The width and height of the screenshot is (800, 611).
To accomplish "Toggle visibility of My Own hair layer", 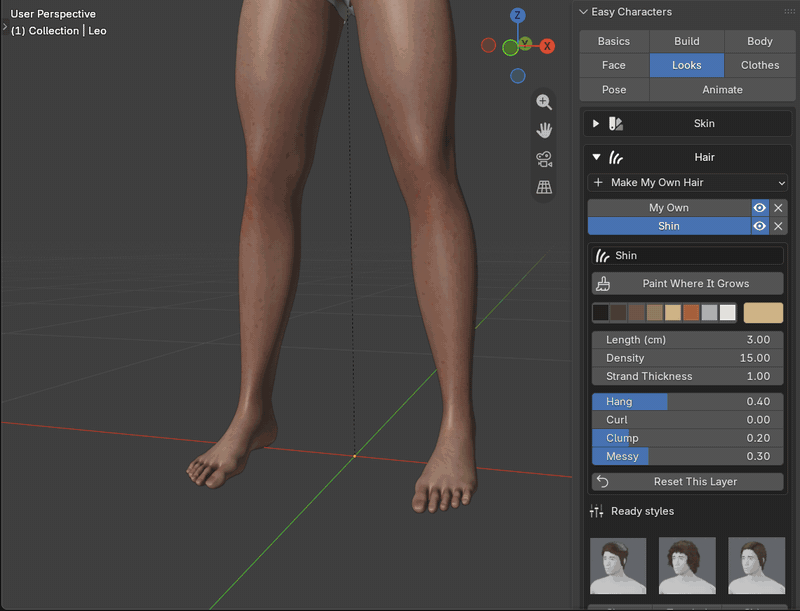I will click(x=760, y=208).
